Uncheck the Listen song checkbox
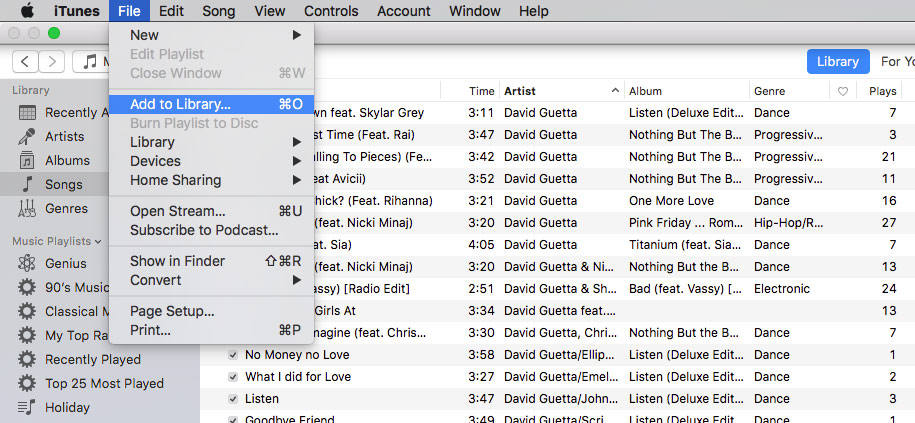 click(x=233, y=399)
